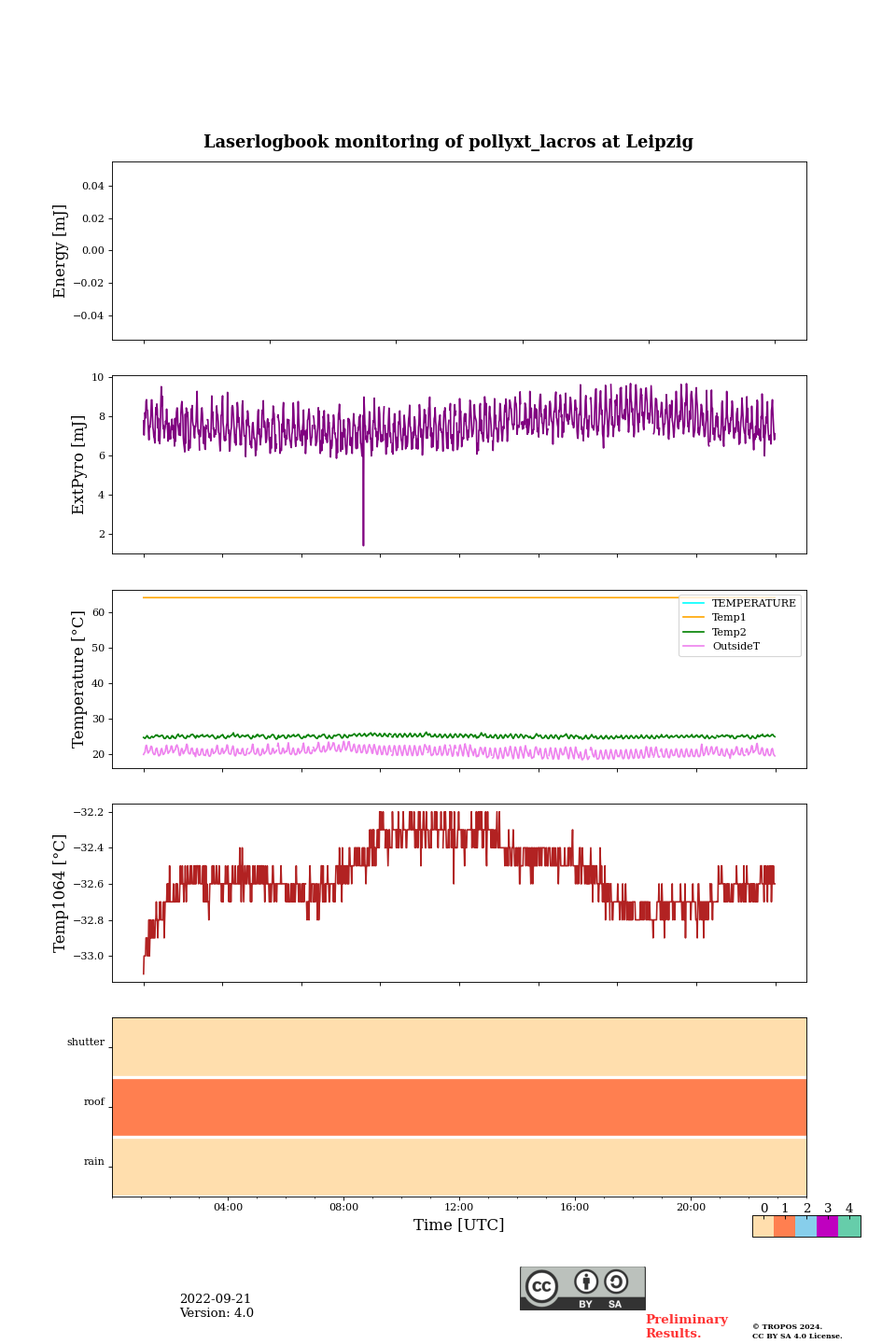Image resolution: width=896 pixels, height=1344 pixels.
Task: Click the 0.00 tick on Energy axis
Action: [x=92, y=251]
